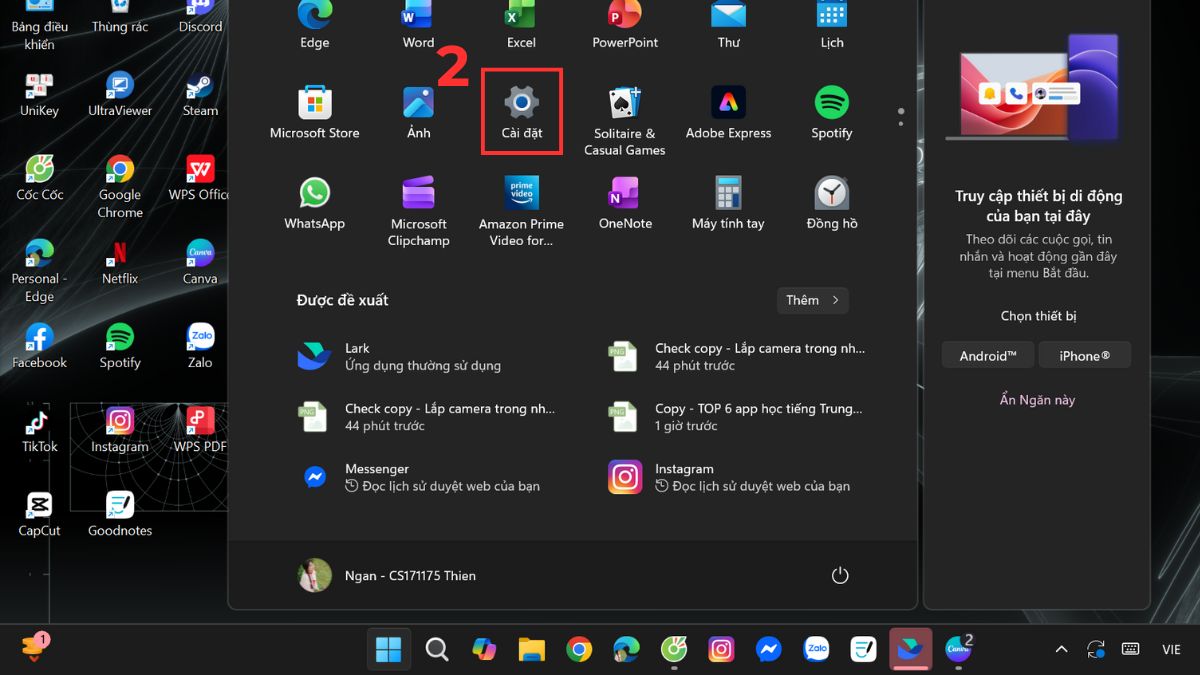Open the Ảnh photos app

click(418, 112)
